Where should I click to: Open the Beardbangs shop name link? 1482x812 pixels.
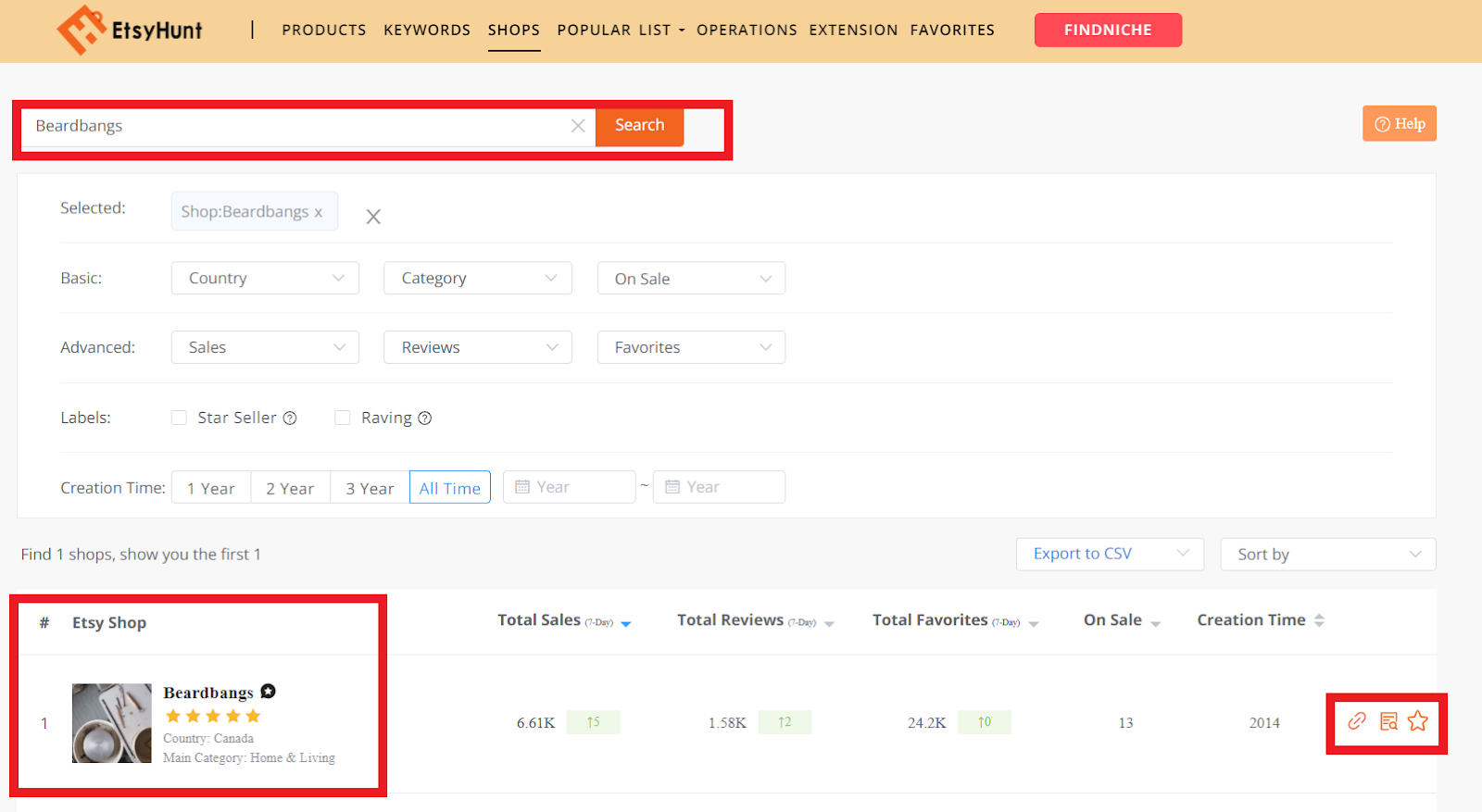point(208,693)
